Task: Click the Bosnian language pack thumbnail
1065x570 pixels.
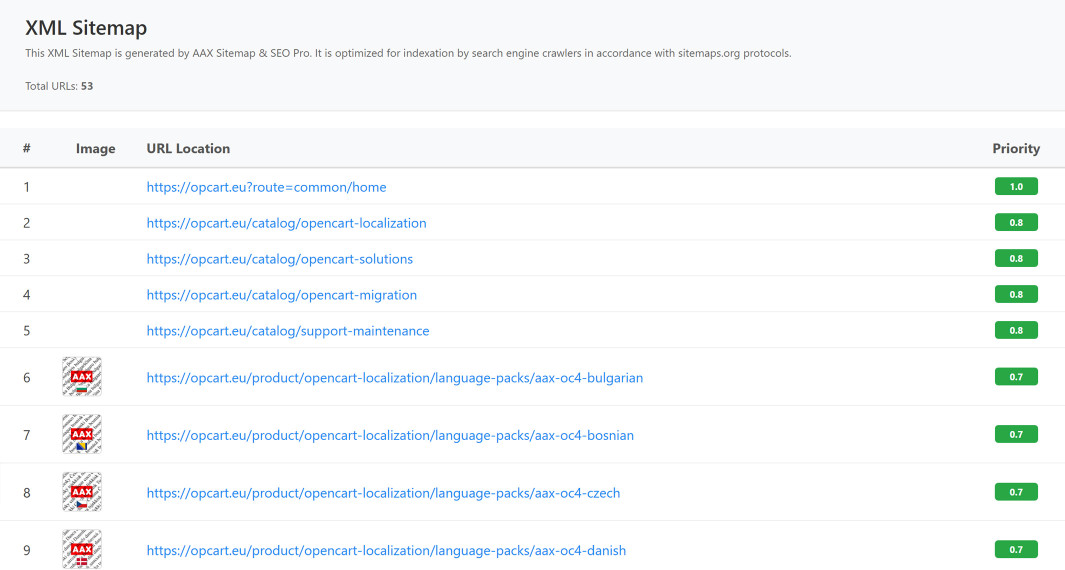Action: pyautogui.click(x=82, y=434)
